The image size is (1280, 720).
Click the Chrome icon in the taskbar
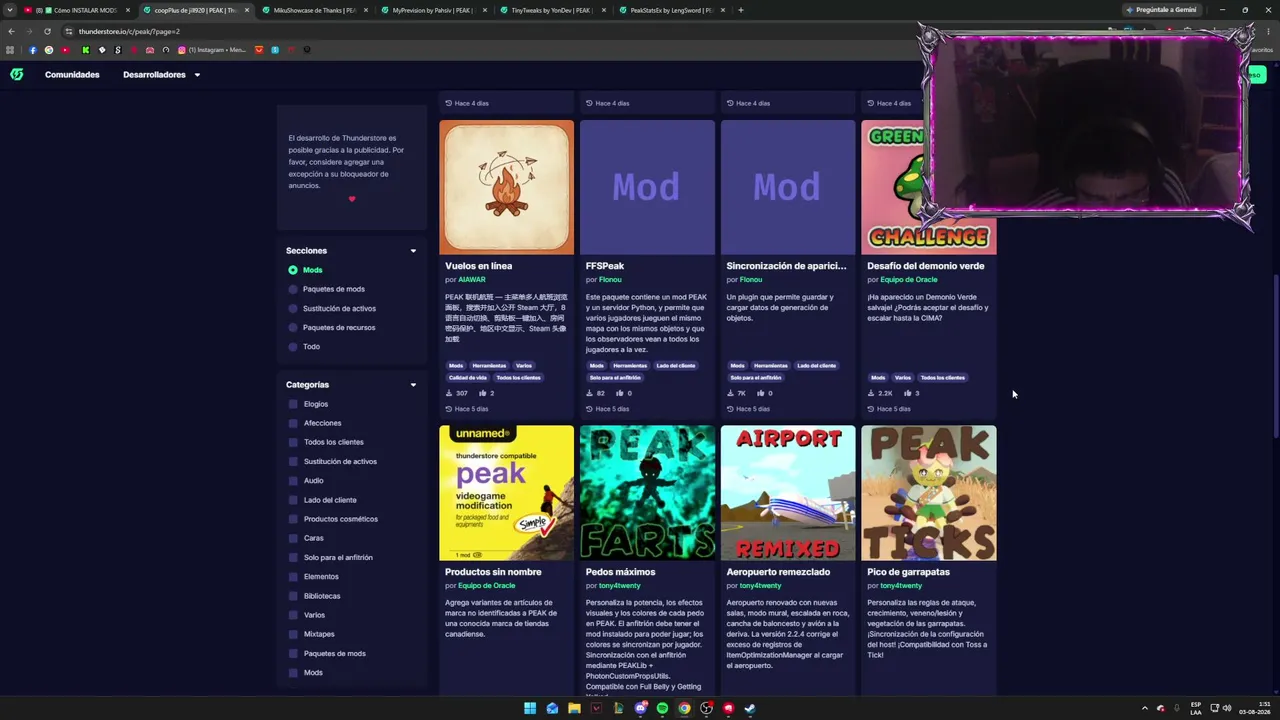[x=684, y=708]
